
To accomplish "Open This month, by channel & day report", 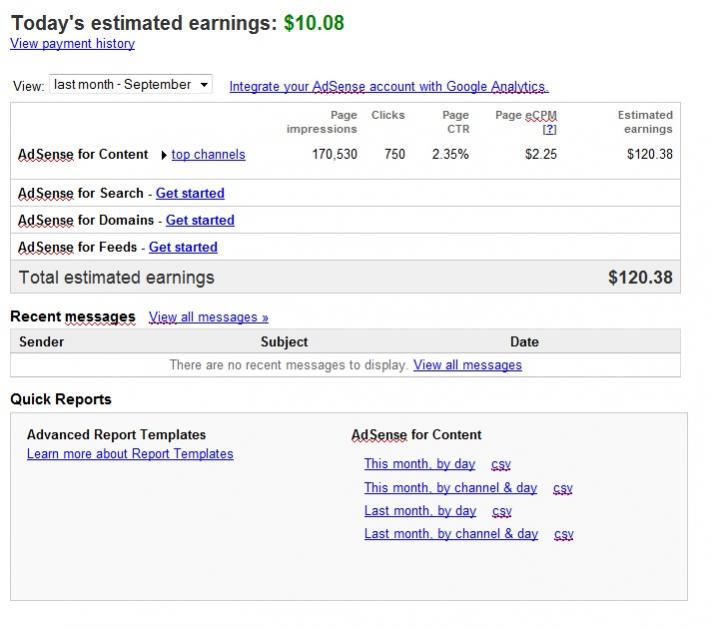I will (x=450, y=488).
